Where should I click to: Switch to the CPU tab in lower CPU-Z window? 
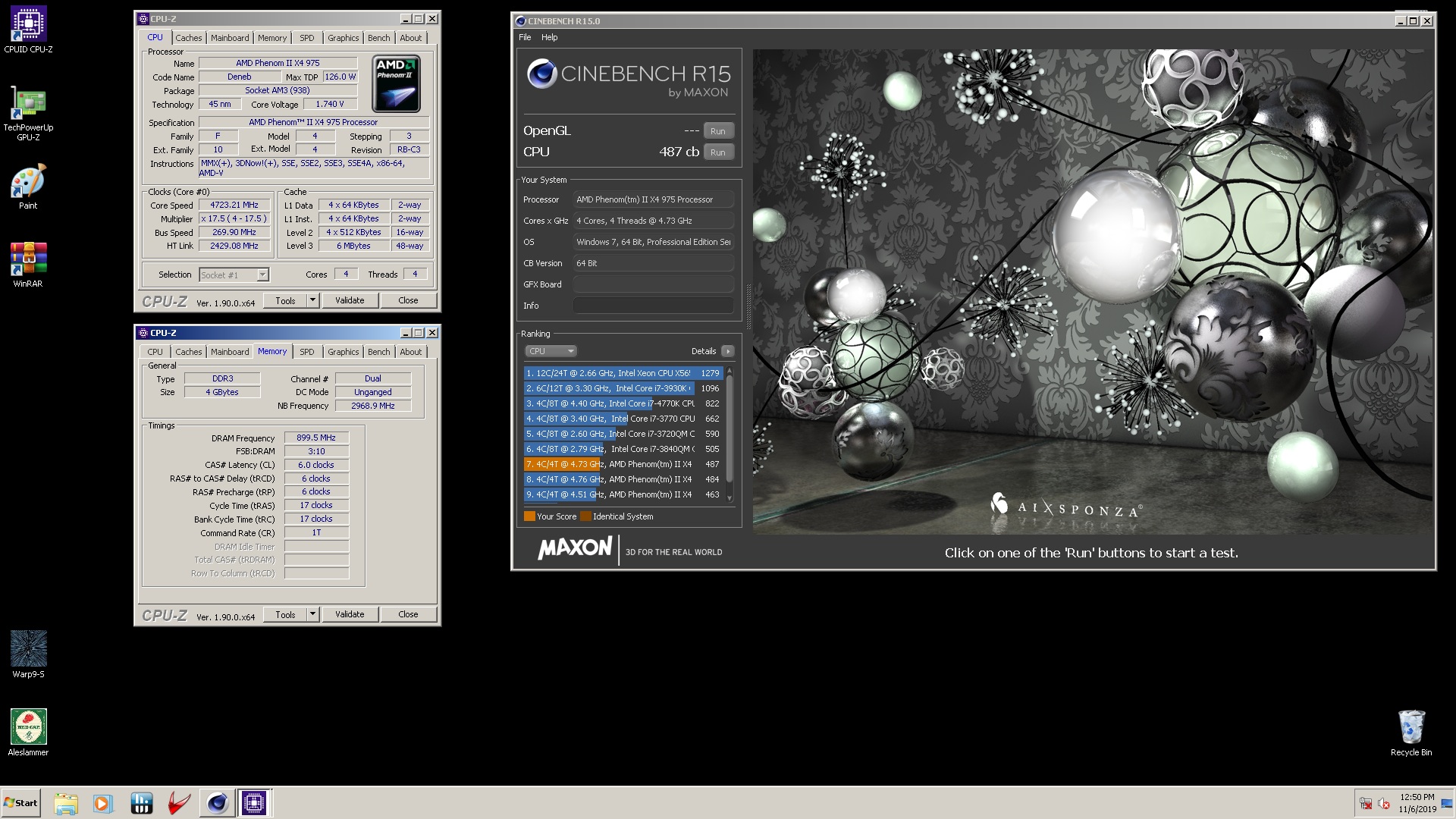pyautogui.click(x=155, y=352)
